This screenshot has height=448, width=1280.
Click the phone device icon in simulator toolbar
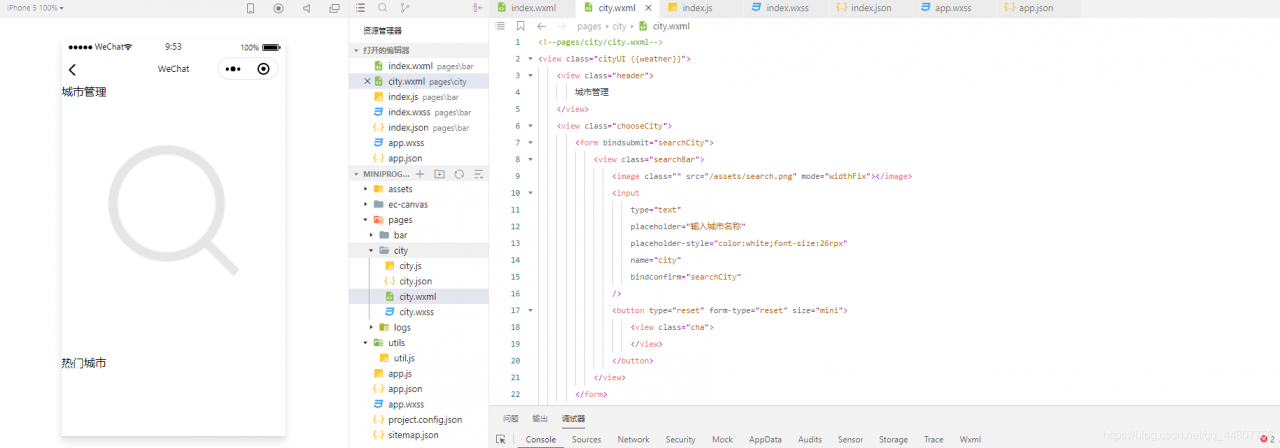pyautogui.click(x=250, y=8)
